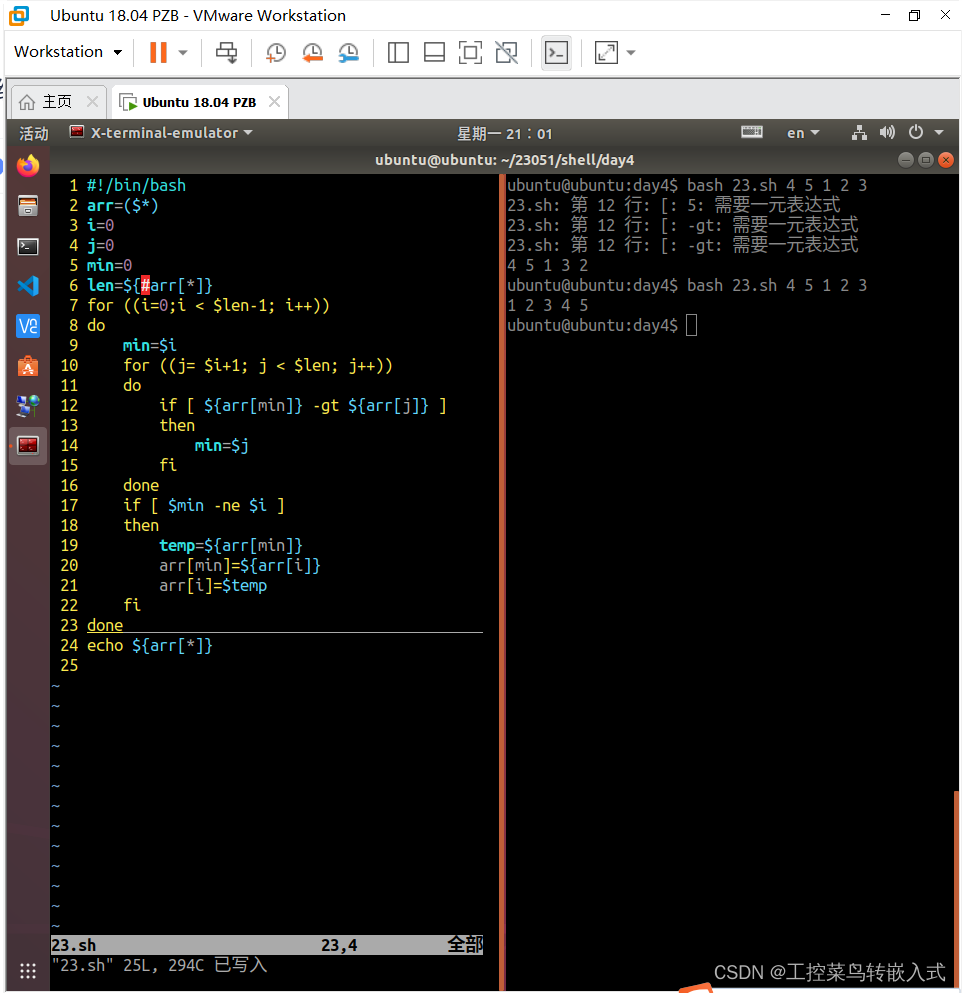Expand the stretch guest display options
Image resolution: width=962 pixels, height=993 pixels.
[x=630, y=52]
